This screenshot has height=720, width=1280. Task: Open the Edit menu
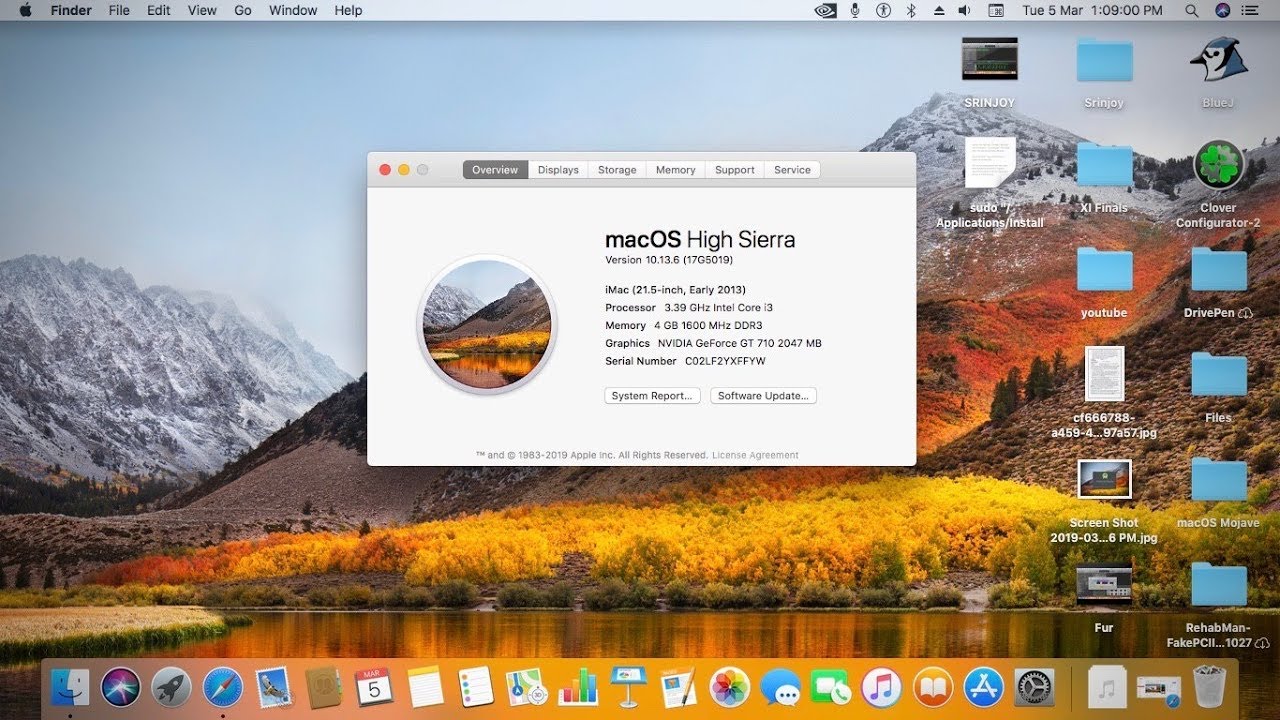158,10
